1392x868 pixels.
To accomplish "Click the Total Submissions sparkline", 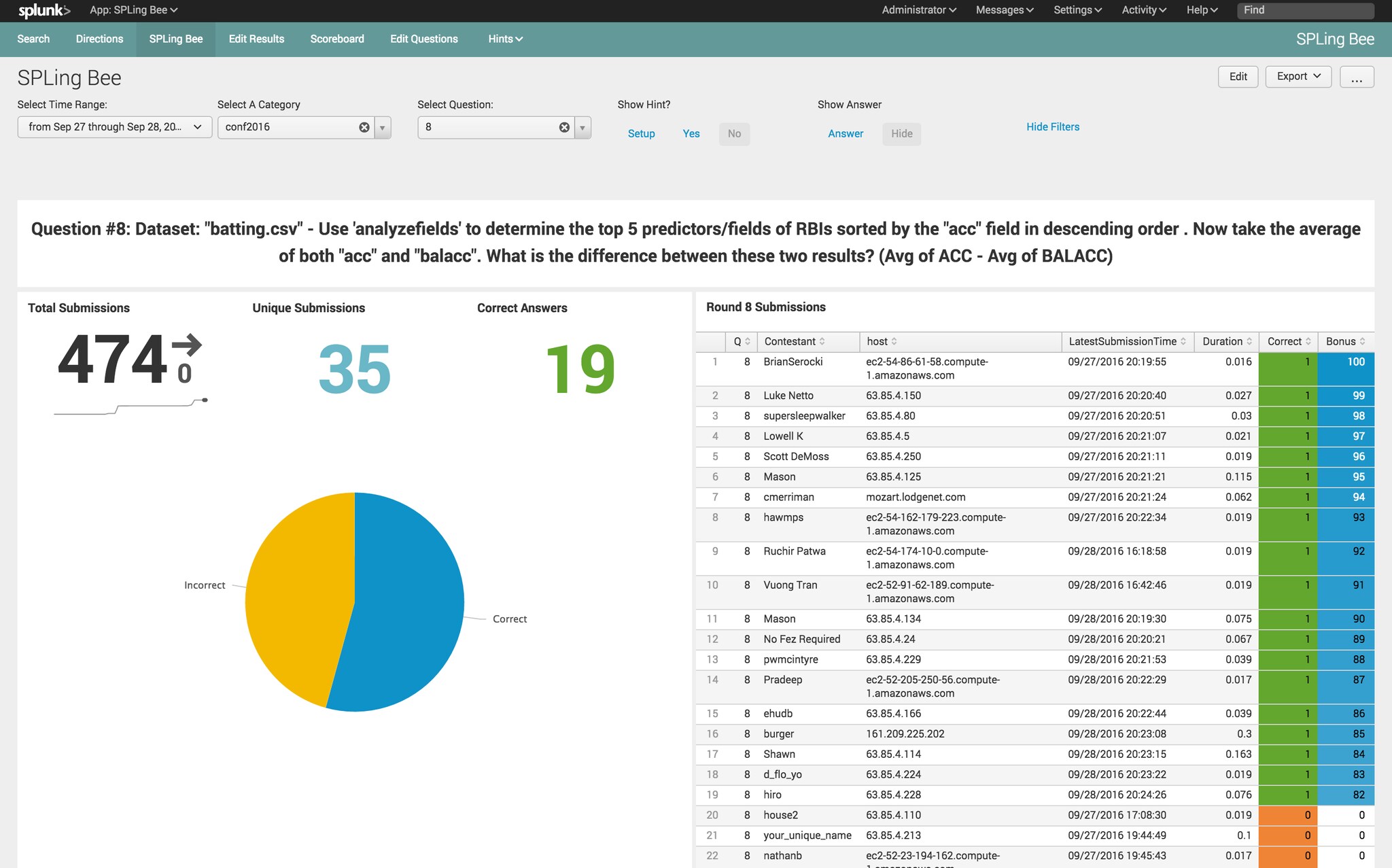I will tap(130, 406).
